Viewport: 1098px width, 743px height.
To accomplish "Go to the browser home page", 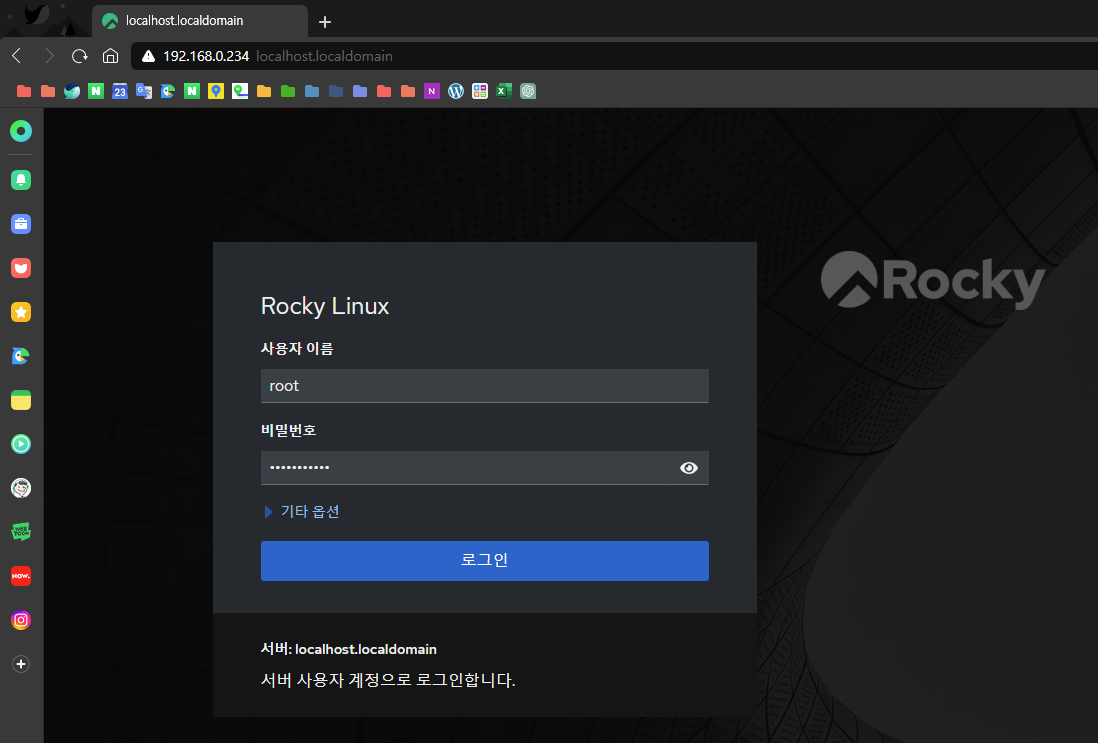I will point(111,56).
